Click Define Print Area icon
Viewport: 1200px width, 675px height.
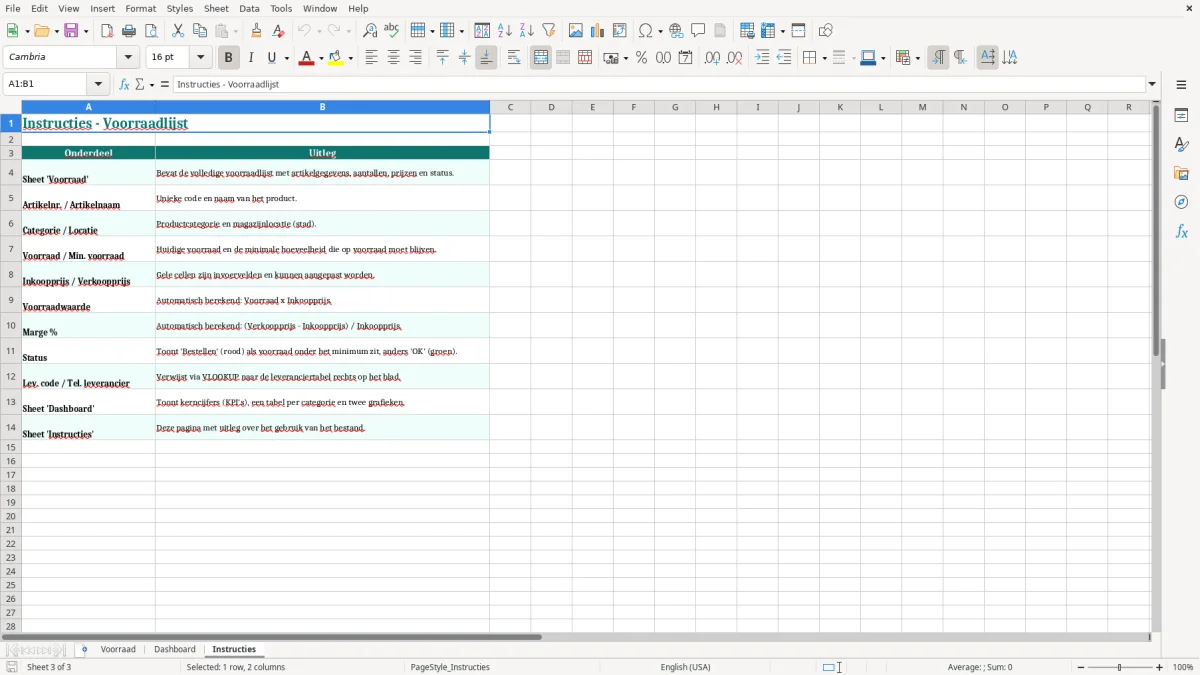pos(747,31)
